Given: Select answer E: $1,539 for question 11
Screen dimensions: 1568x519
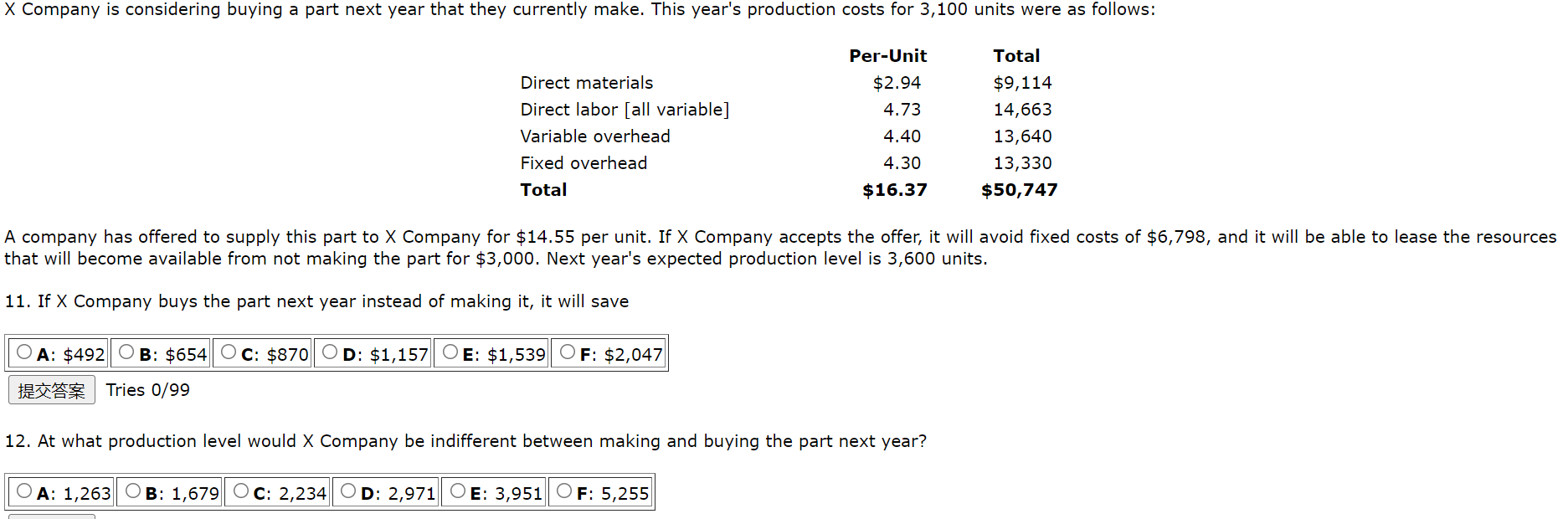Looking at the screenshot, I should tap(450, 352).
